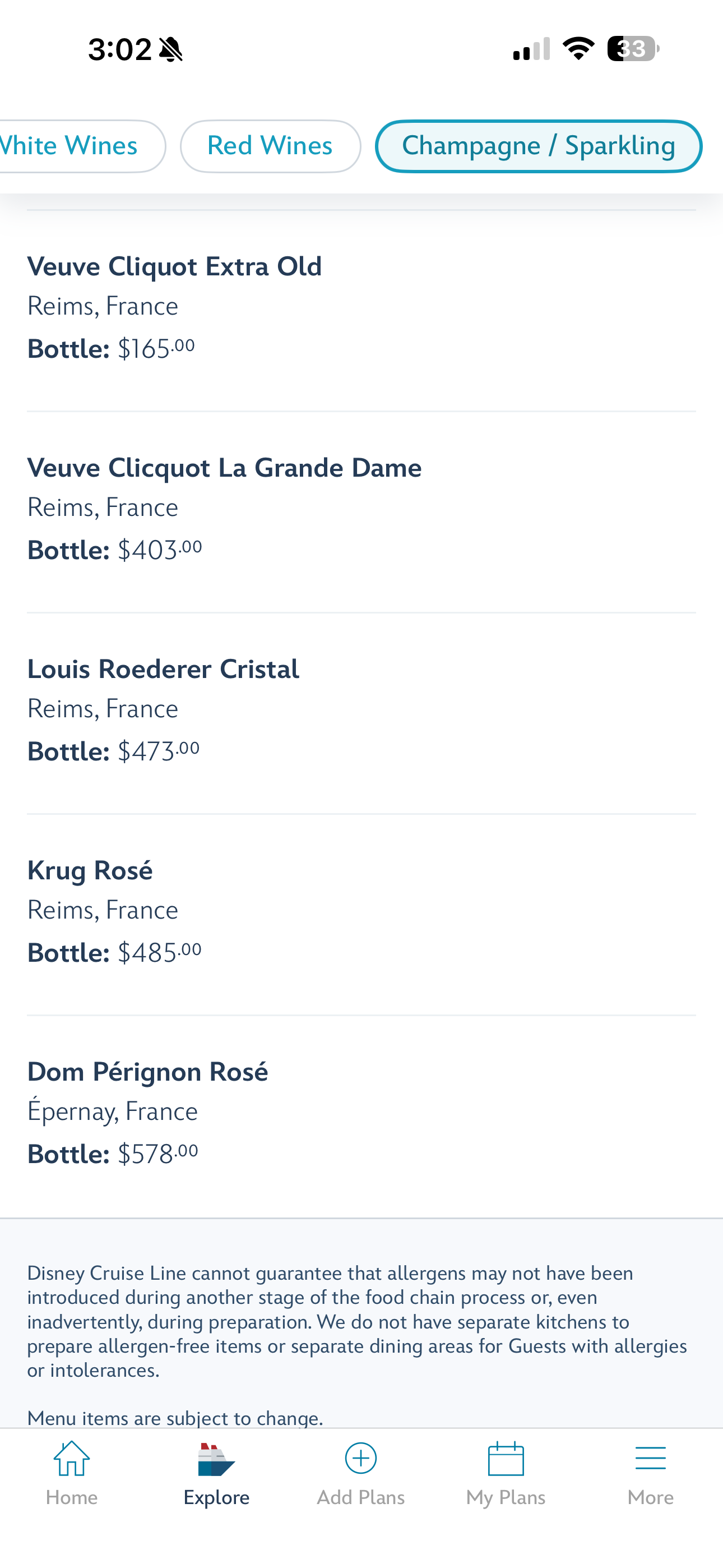Pick the Dom Pérignon Rosé entry

pos(148,1072)
